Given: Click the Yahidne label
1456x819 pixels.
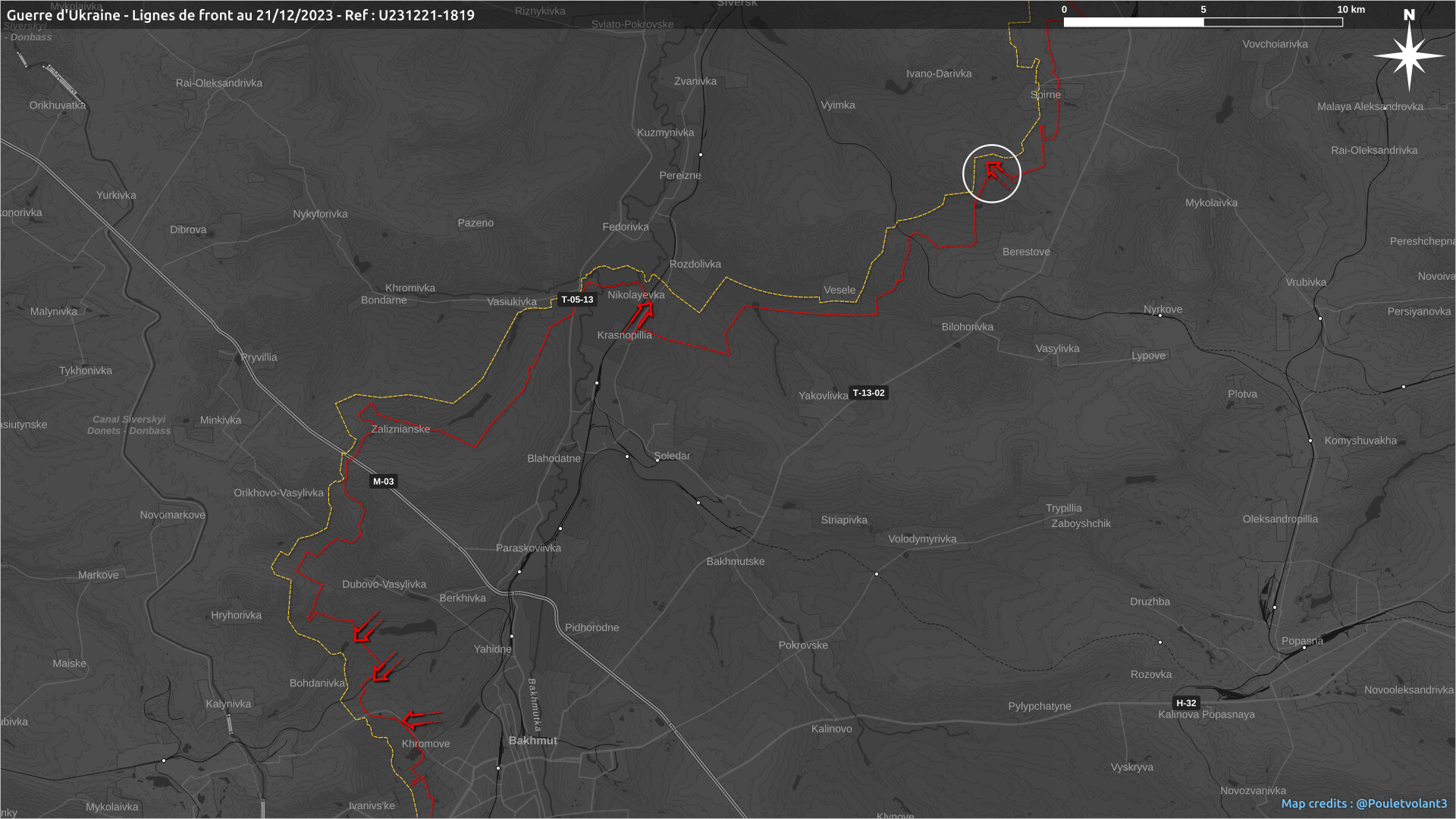Looking at the screenshot, I should click(x=493, y=649).
